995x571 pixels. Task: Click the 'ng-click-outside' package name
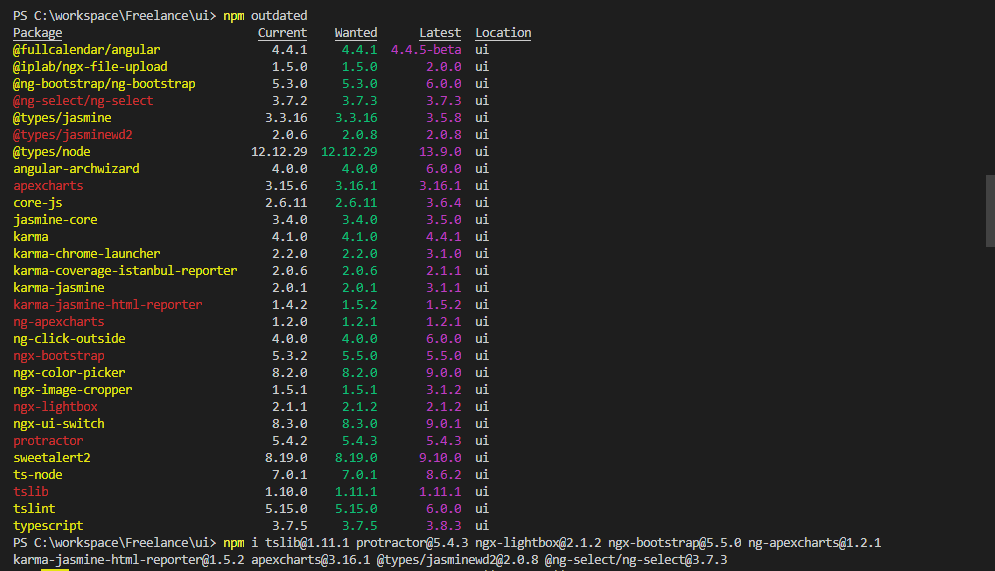coord(69,339)
